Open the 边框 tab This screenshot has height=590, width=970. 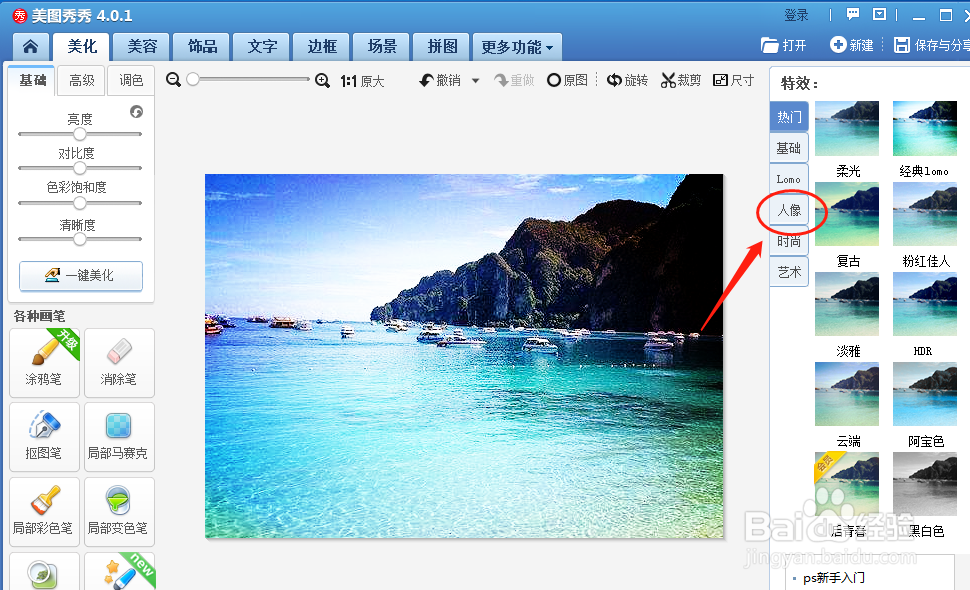pyautogui.click(x=322, y=46)
